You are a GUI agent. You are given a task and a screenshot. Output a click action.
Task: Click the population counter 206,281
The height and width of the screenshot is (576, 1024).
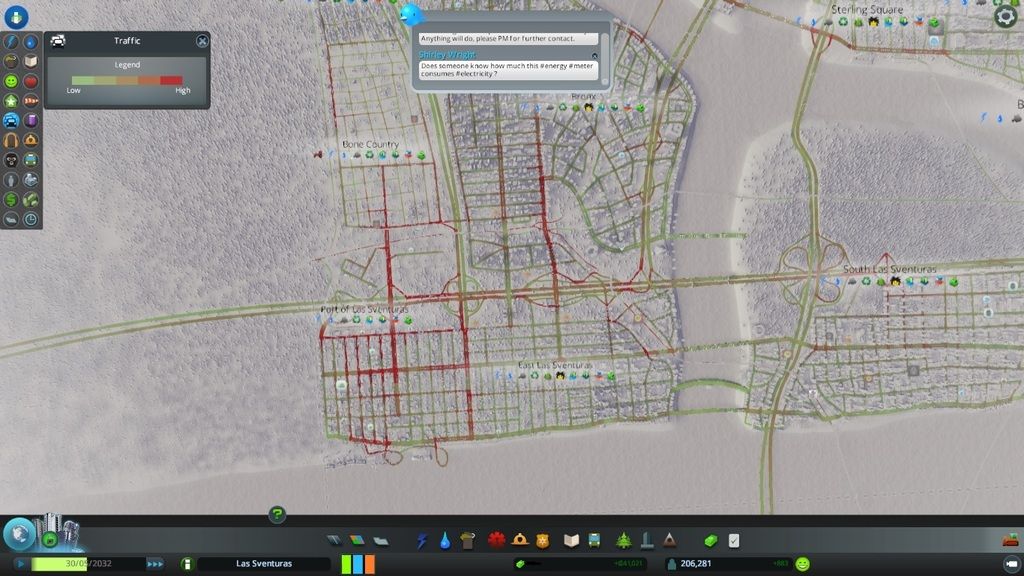(x=696, y=564)
